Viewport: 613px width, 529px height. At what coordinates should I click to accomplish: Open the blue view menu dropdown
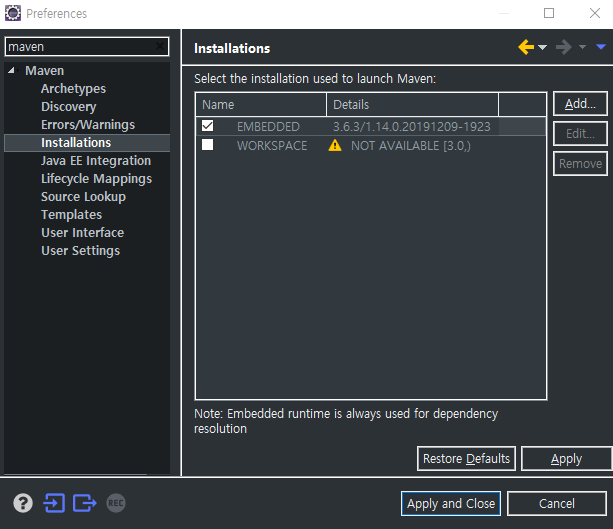click(601, 47)
